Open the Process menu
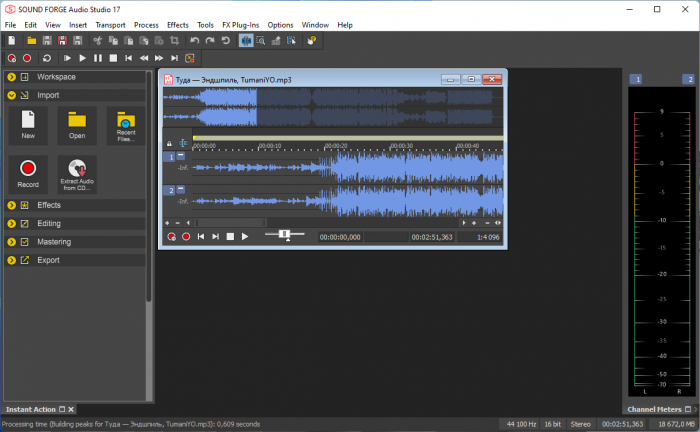 pyautogui.click(x=146, y=25)
